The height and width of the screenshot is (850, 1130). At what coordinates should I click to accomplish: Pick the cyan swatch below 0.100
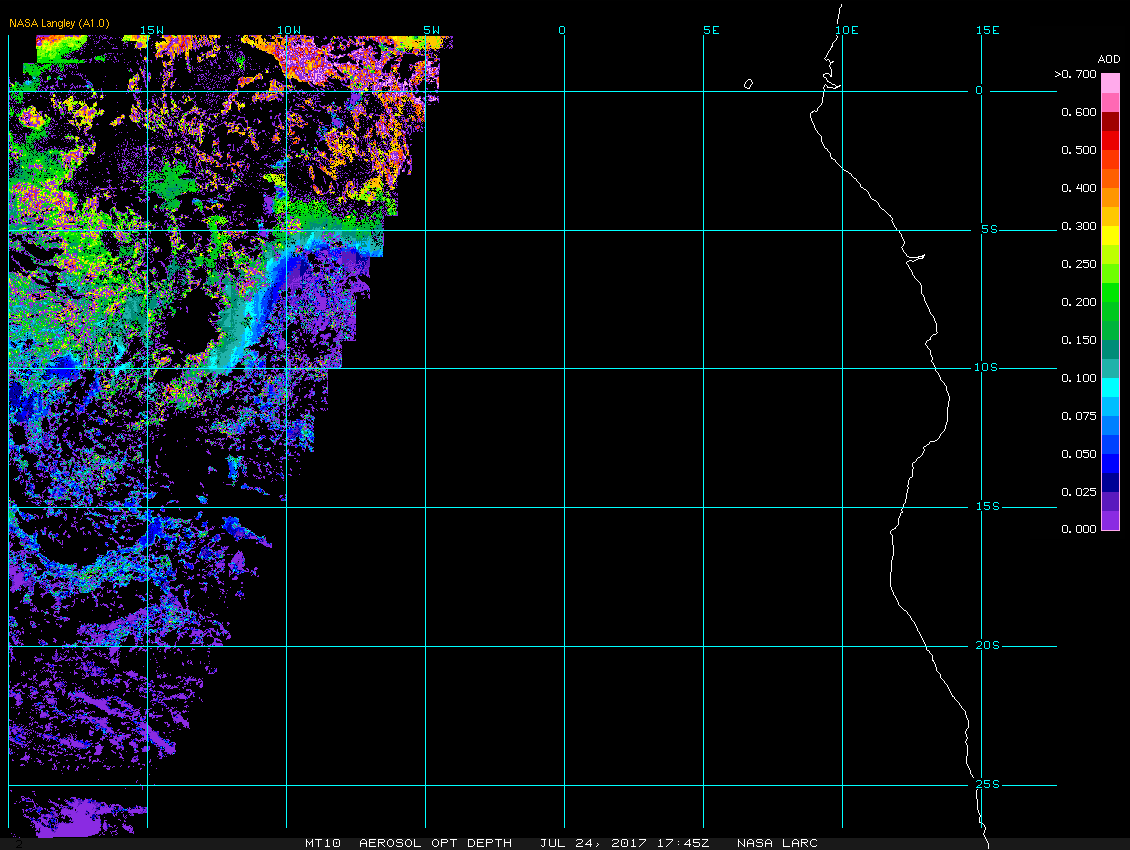(1111, 387)
